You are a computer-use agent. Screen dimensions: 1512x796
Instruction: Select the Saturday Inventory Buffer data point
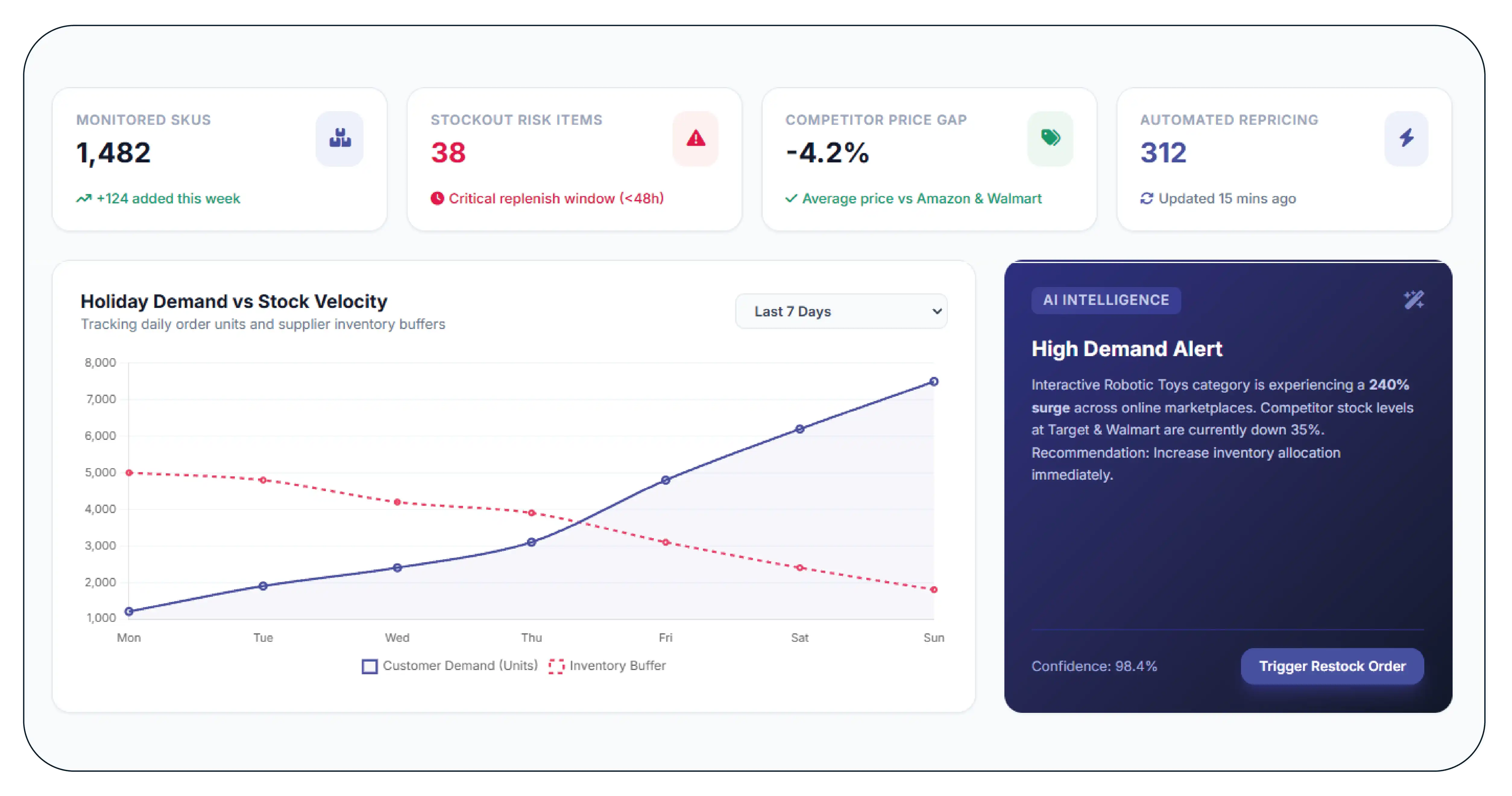point(799,568)
